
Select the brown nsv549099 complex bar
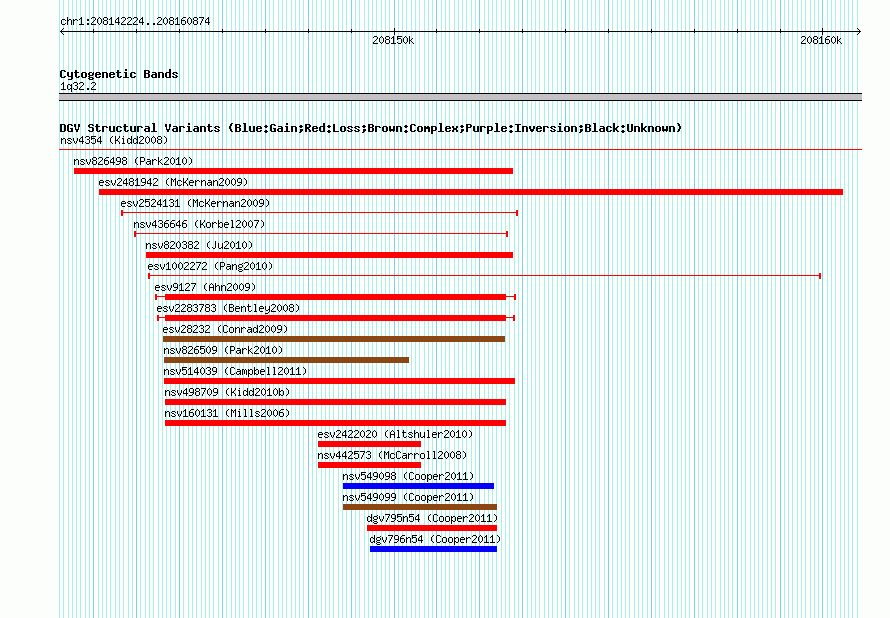pos(420,507)
